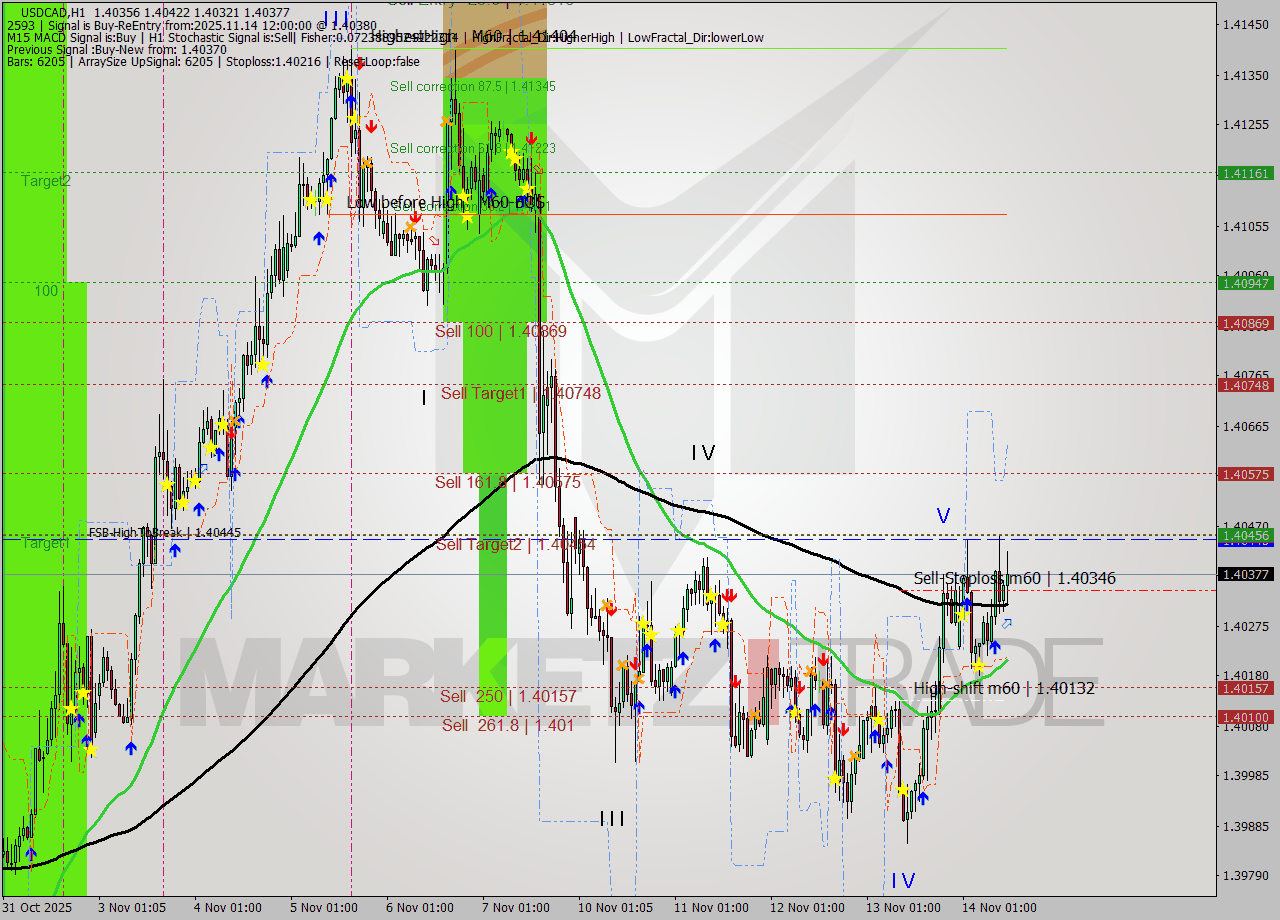Select the red sell arrow above the 7 Nov high
Image resolution: width=1280 pixels, height=920 pixels.
[531, 139]
